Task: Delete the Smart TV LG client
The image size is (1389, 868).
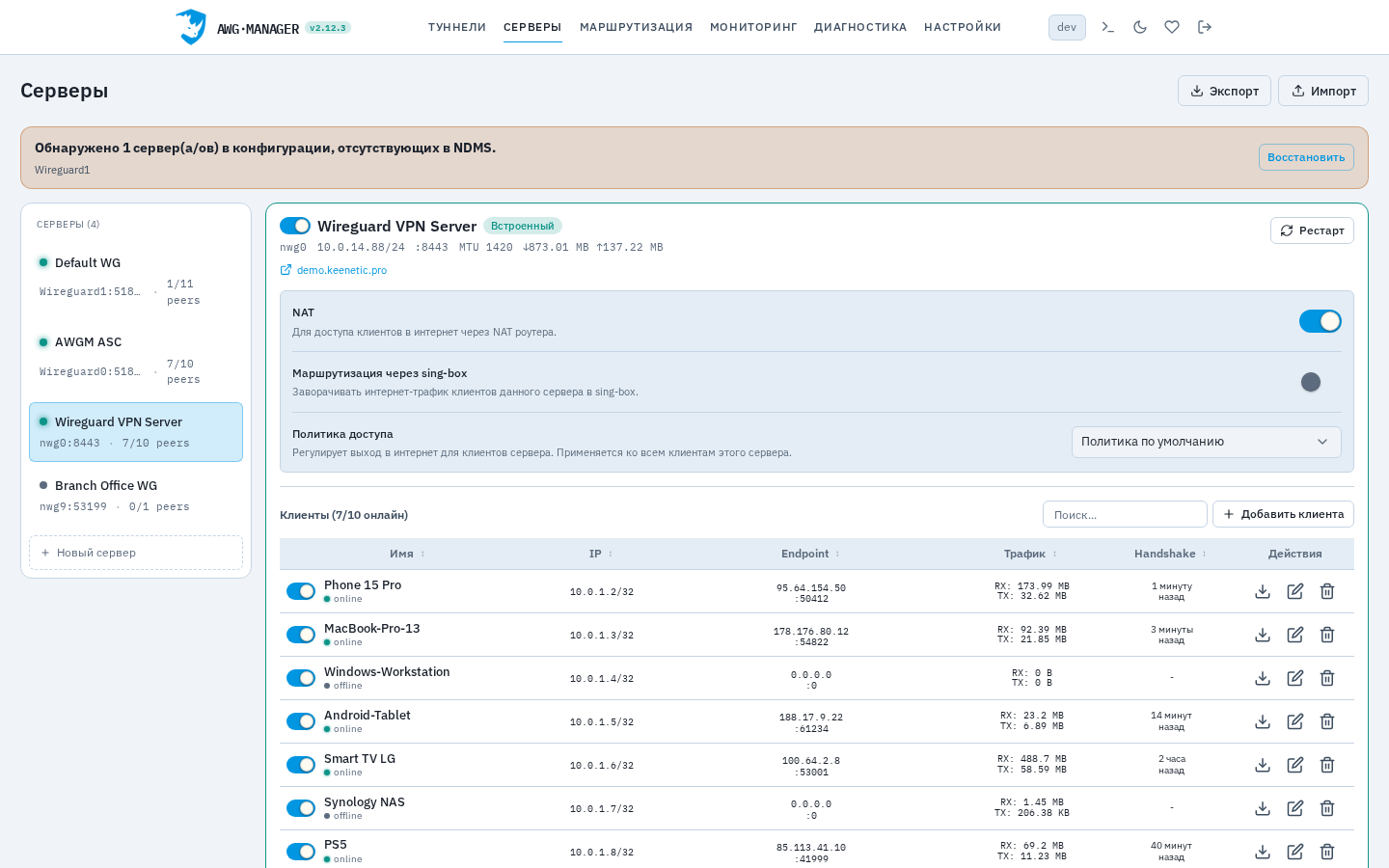Action: click(x=1327, y=765)
